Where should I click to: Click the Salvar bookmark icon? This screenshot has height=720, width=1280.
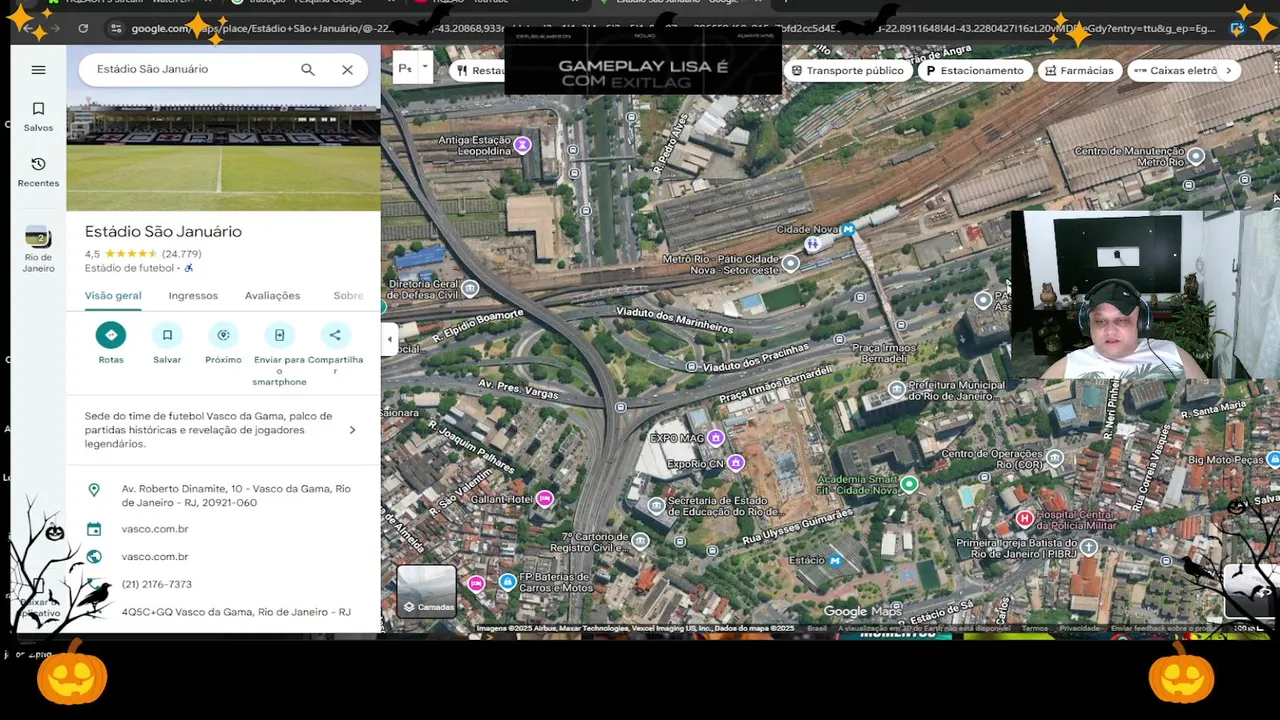click(x=167, y=335)
